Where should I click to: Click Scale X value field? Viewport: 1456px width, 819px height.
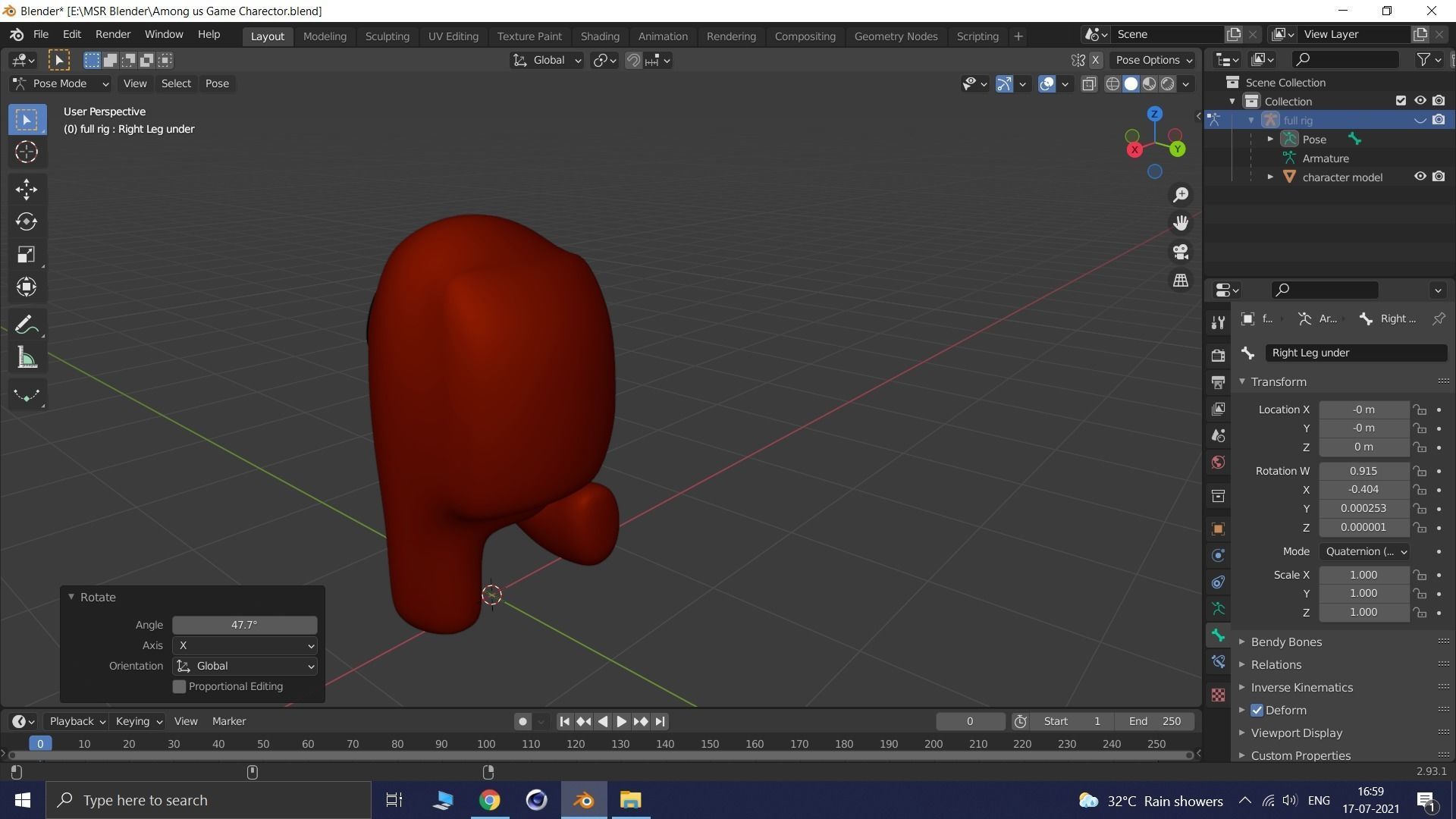1364,575
